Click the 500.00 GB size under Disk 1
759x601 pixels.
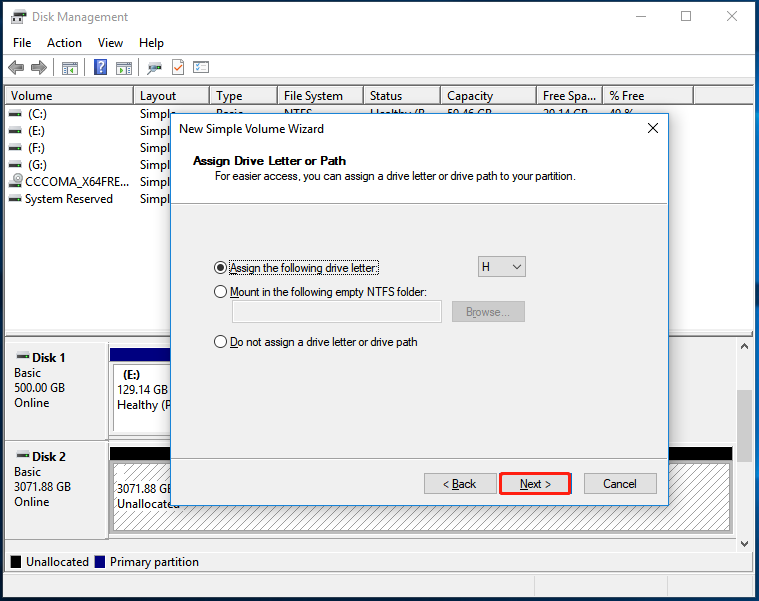click(39, 388)
